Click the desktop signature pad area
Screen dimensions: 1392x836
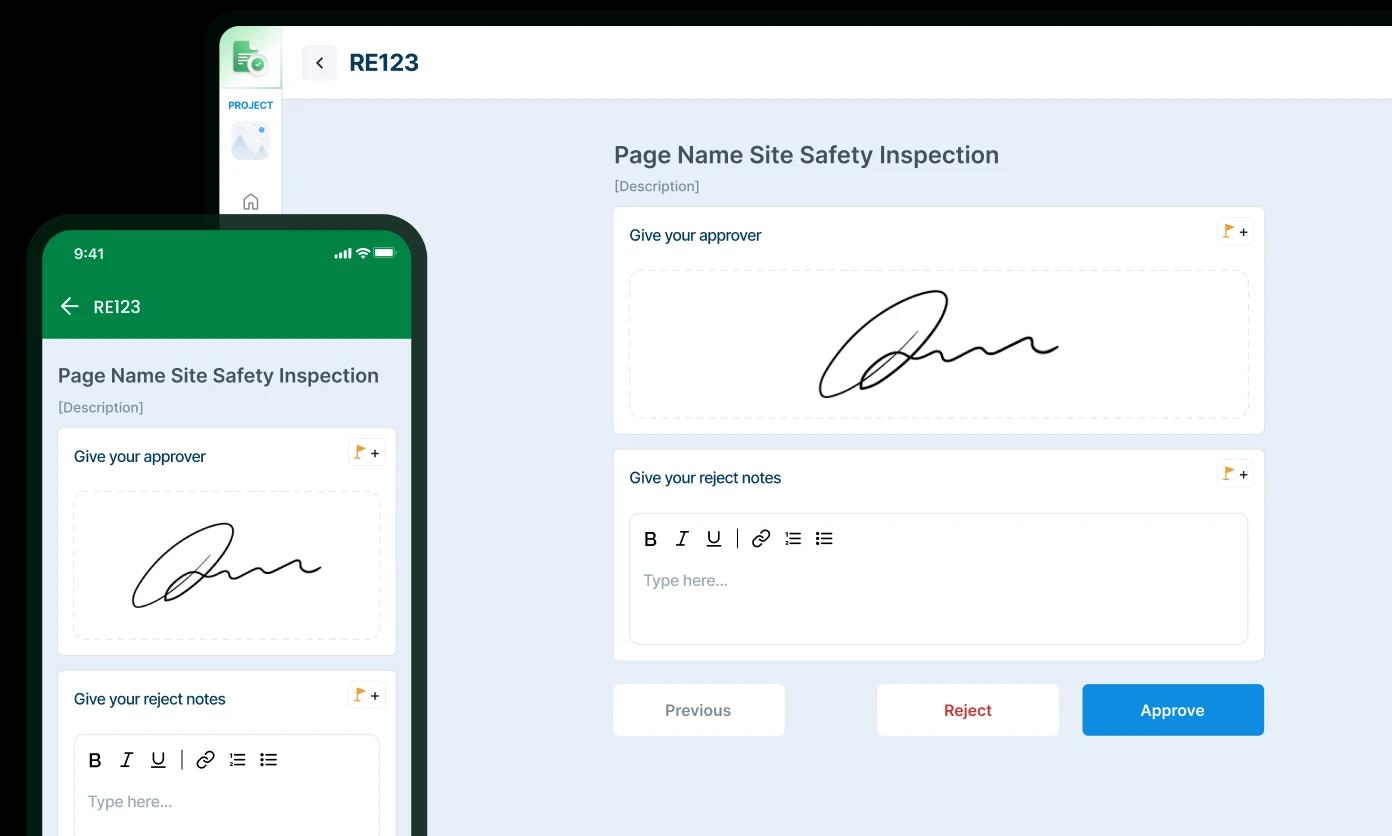tap(938, 344)
